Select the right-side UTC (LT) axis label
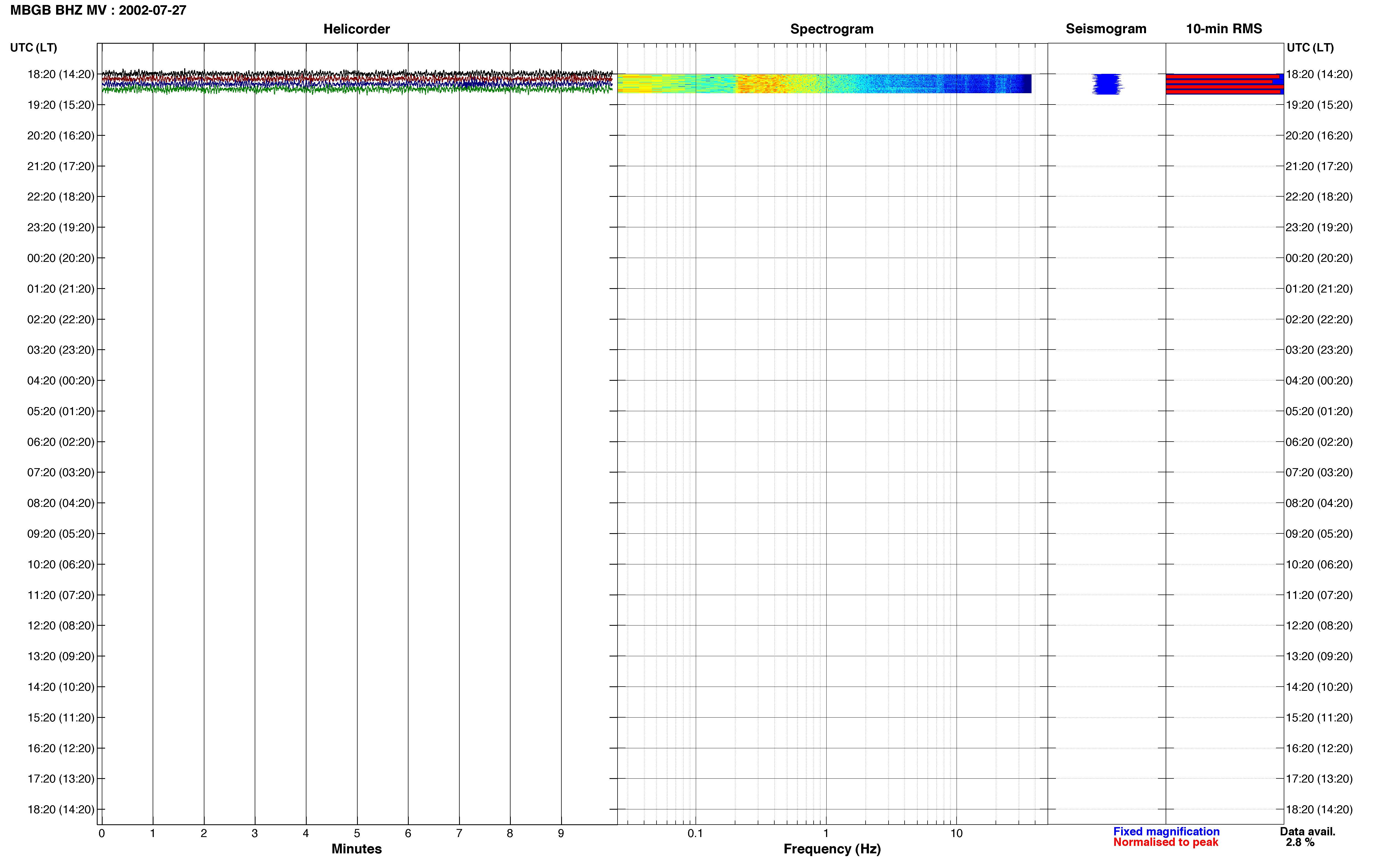Screen dimensions: 1388x868 coord(1310,48)
